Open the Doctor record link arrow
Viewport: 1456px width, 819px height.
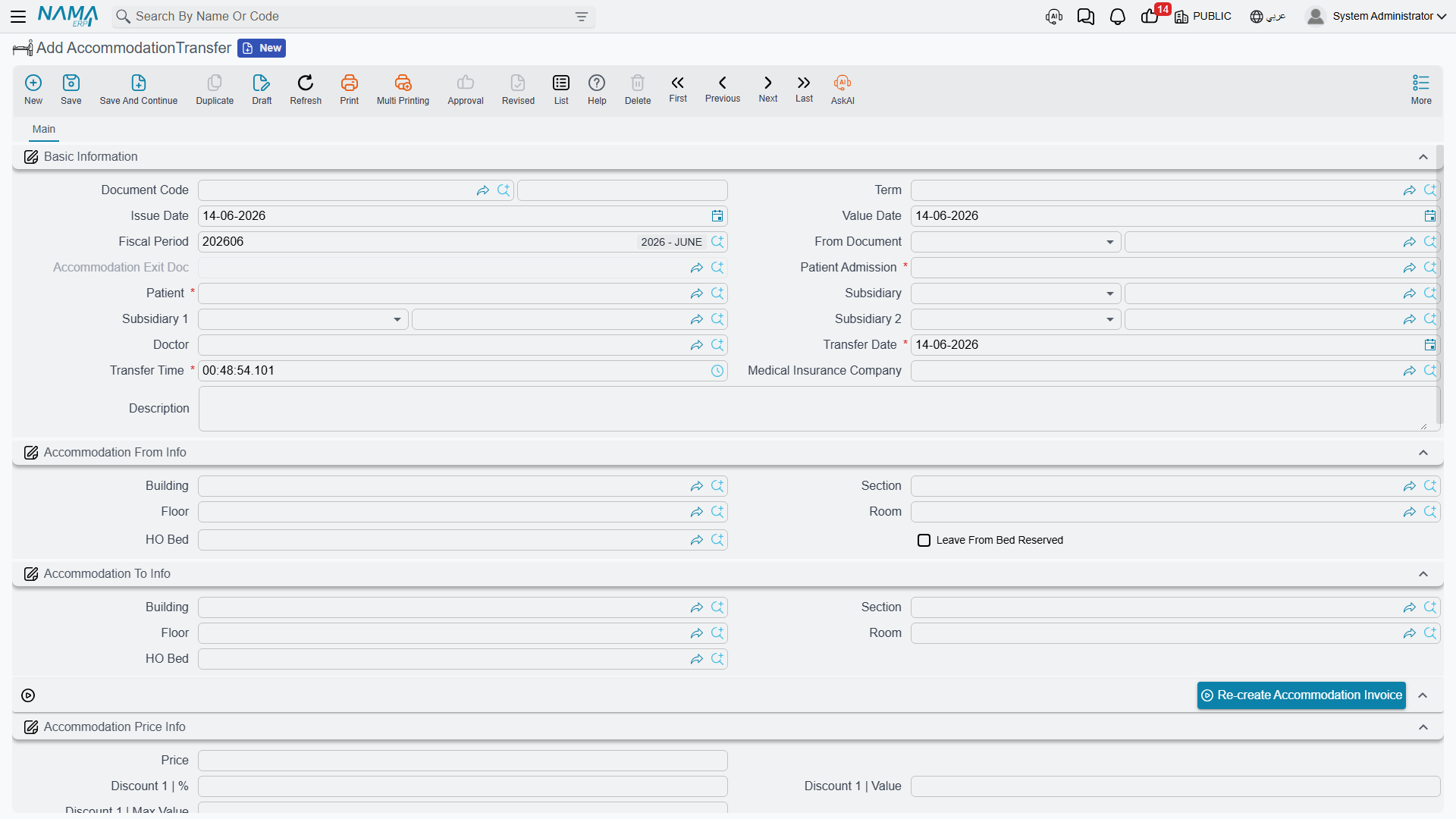pyautogui.click(x=696, y=345)
